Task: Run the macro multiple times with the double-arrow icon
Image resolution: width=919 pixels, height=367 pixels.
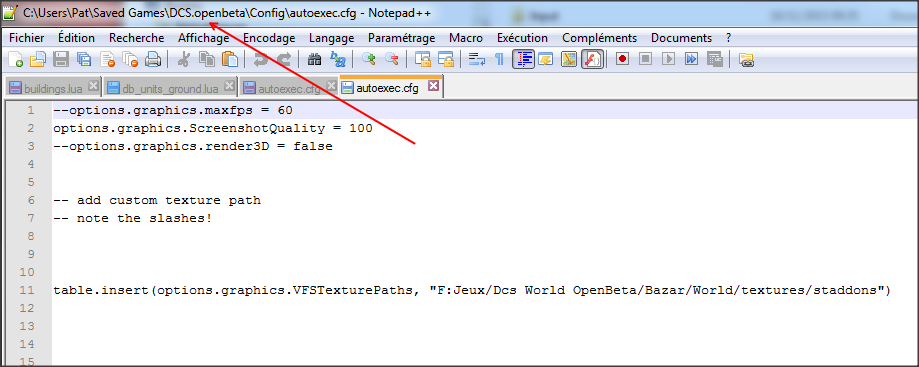Action: [692, 59]
